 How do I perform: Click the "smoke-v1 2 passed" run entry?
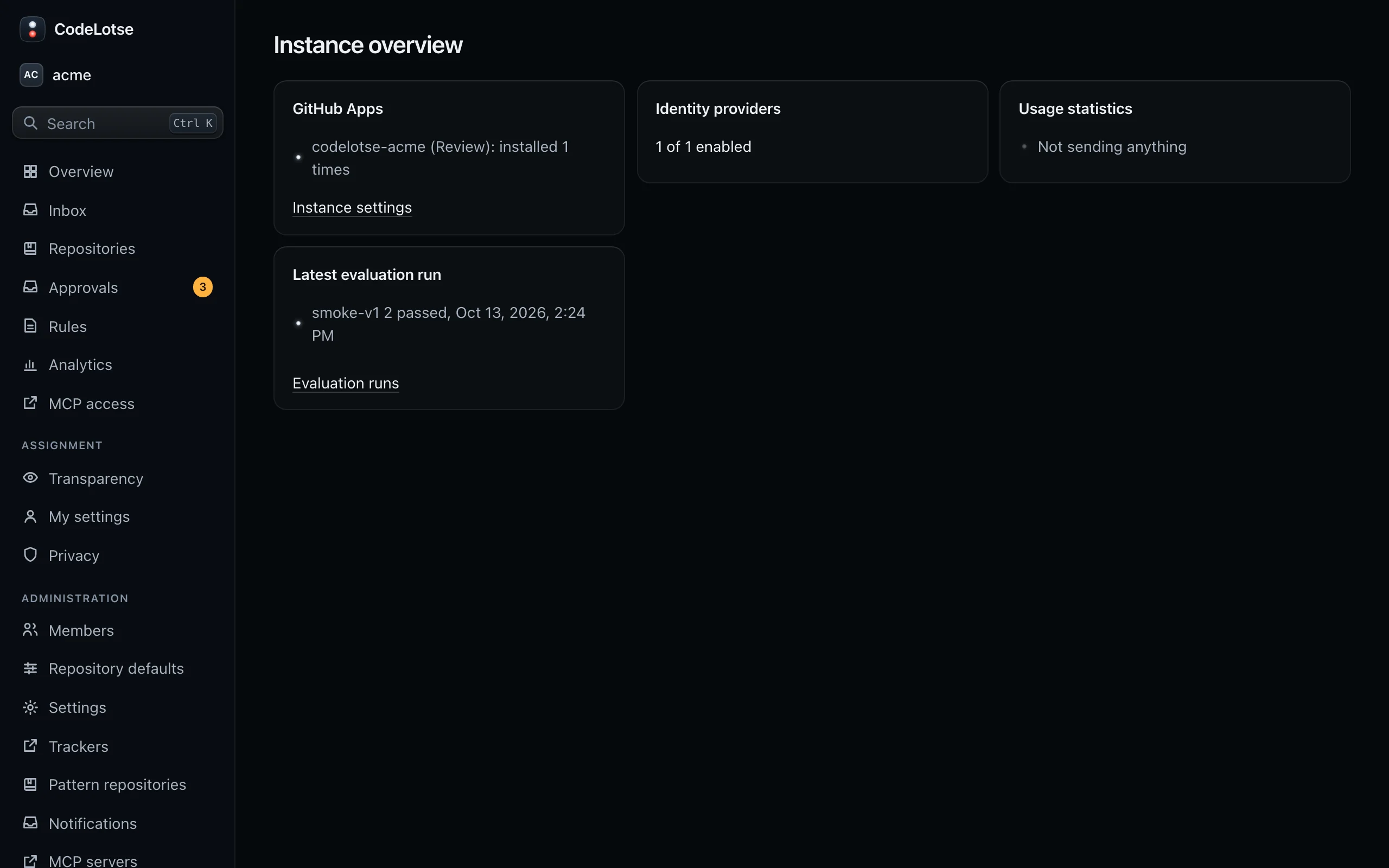tap(448, 324)
